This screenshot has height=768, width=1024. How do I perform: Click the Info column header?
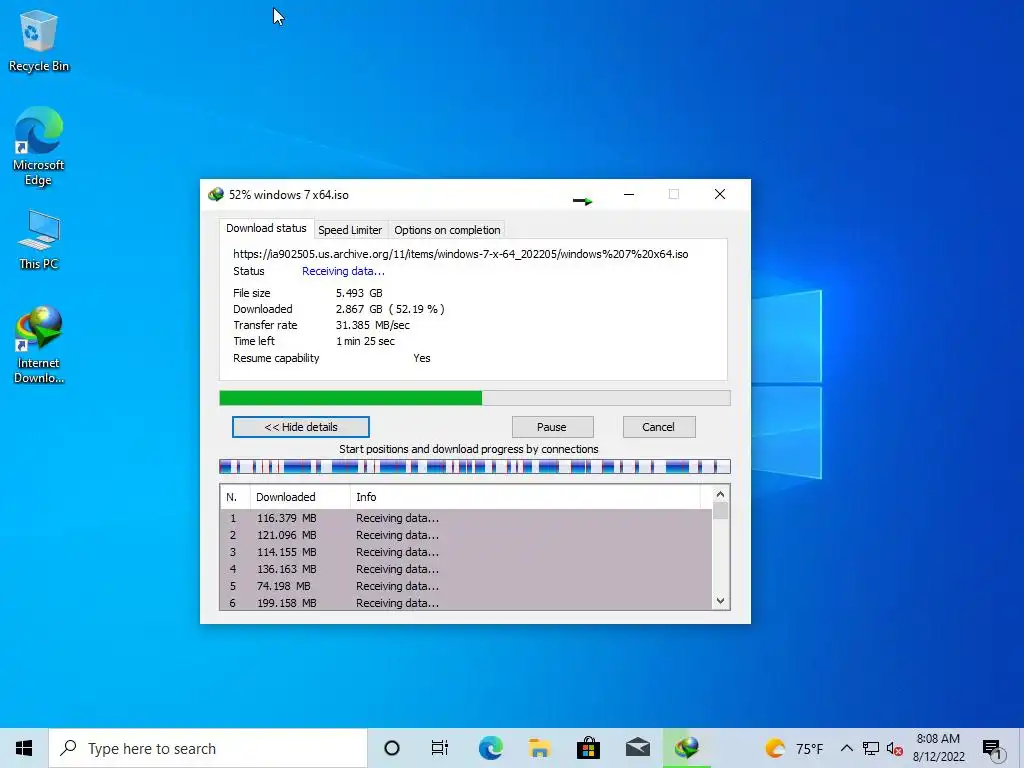click(525, 497)
